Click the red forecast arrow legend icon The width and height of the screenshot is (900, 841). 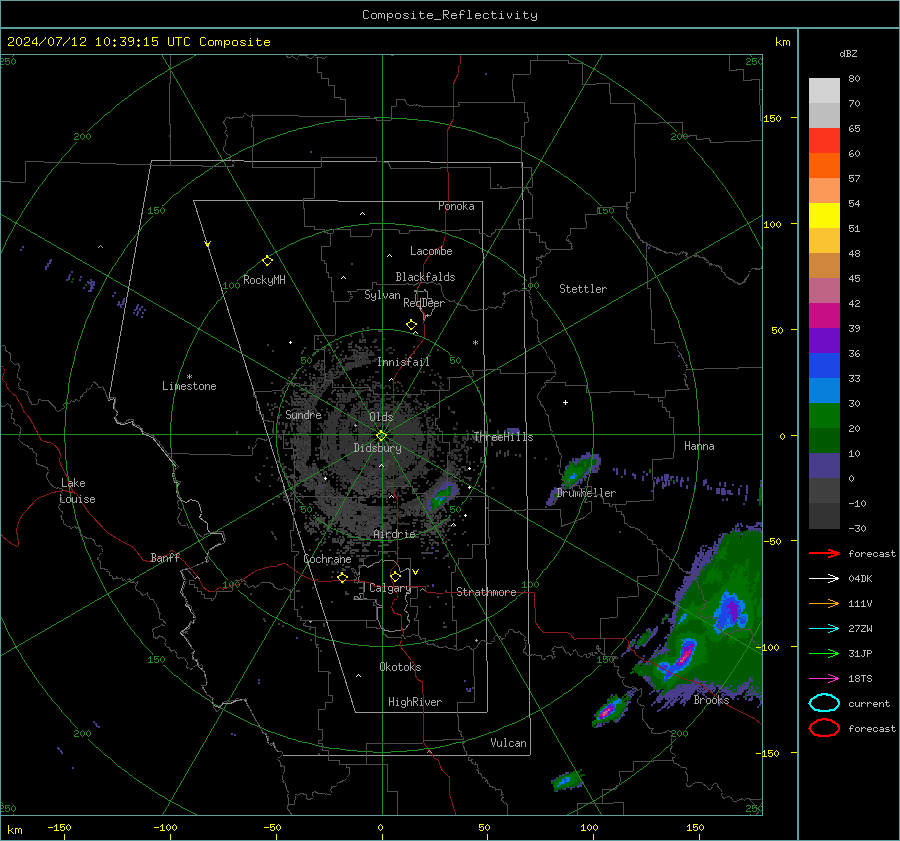(x=824, y=553)
